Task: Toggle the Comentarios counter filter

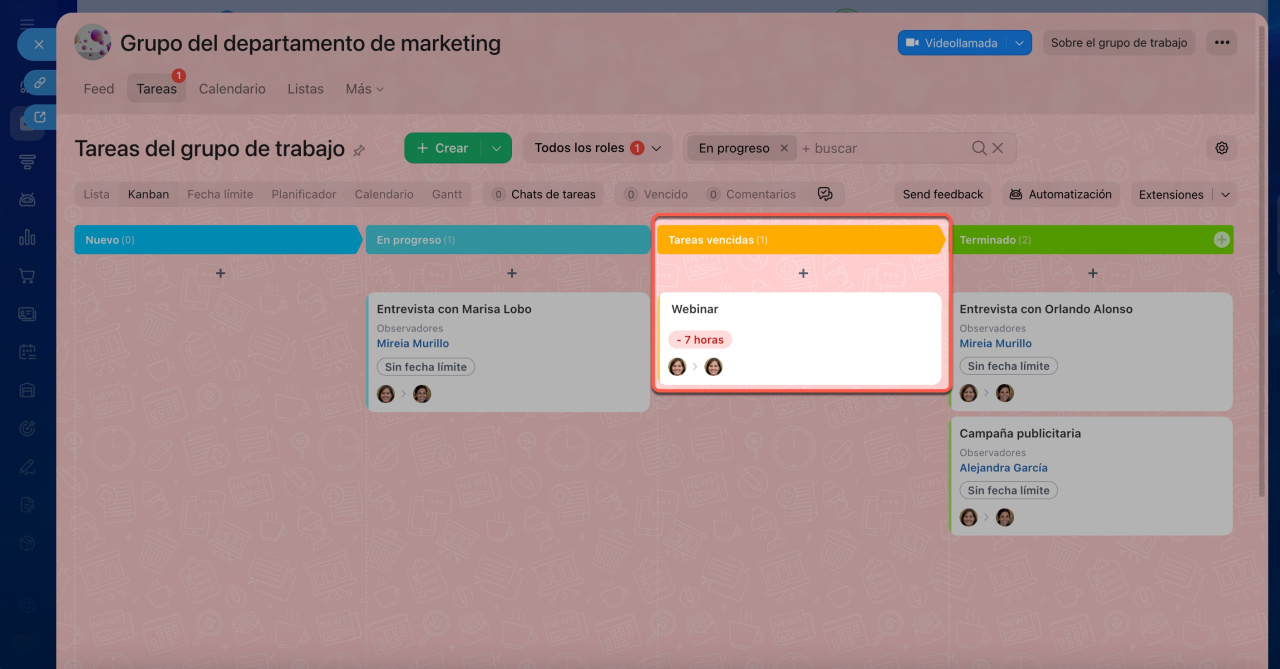Action: click(x=751, y=194)
